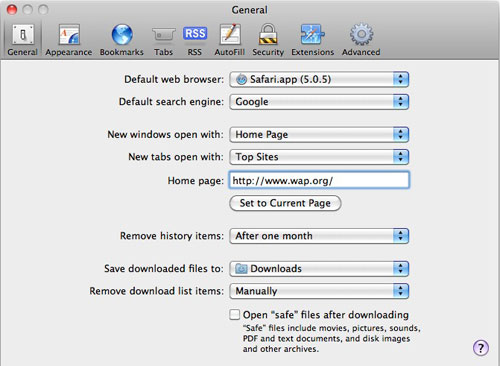Screen dimensions: 500x366
Task: Click the "Safe" files description text
Action: click(332, 338)
